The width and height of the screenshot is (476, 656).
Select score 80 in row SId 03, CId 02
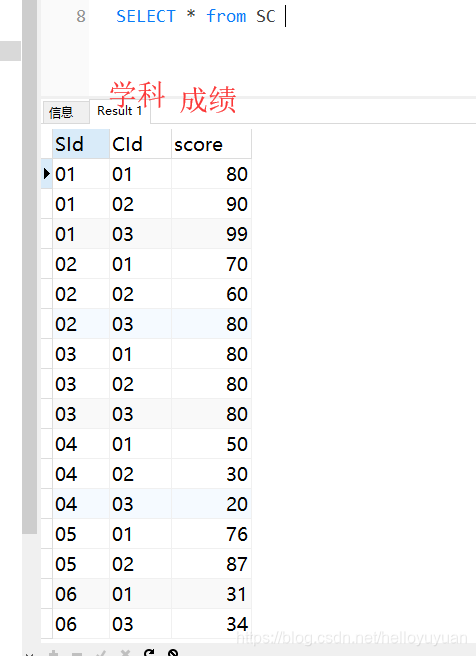coord(211,384)
